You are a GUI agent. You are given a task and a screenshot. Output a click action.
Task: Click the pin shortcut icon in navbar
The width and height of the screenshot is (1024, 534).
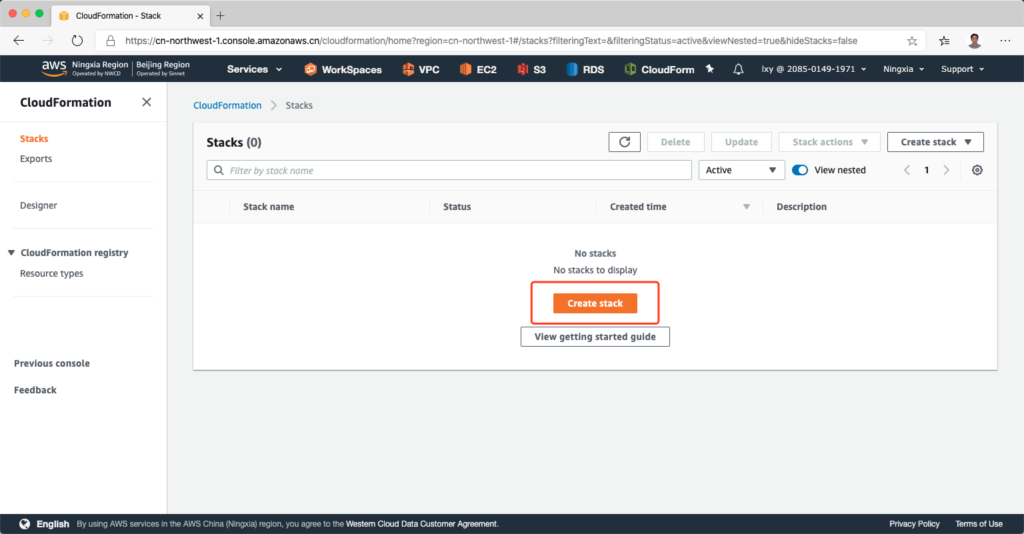pos(710,69)
